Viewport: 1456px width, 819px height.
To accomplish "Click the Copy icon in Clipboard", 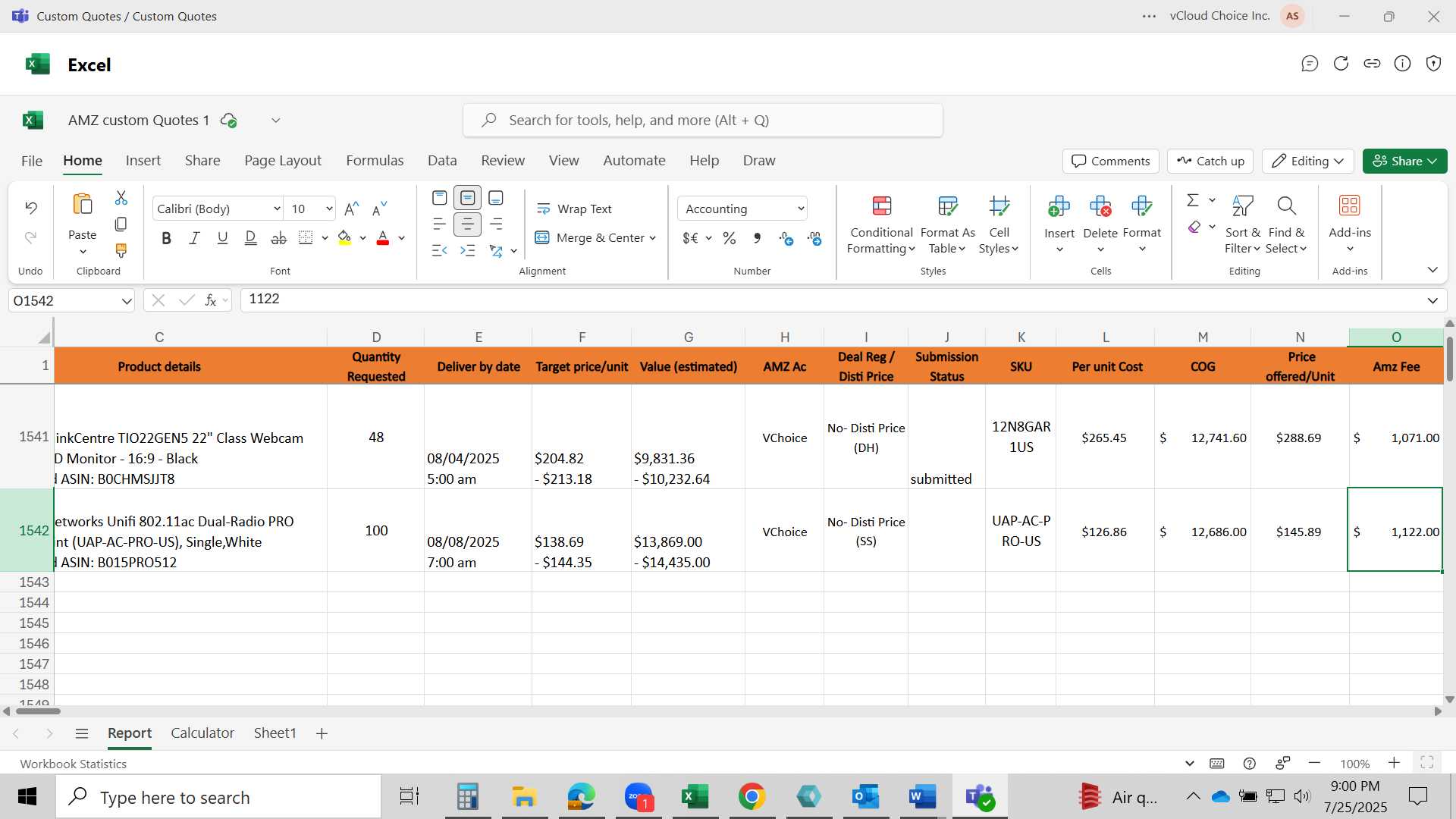I will (x=121, y=224).
